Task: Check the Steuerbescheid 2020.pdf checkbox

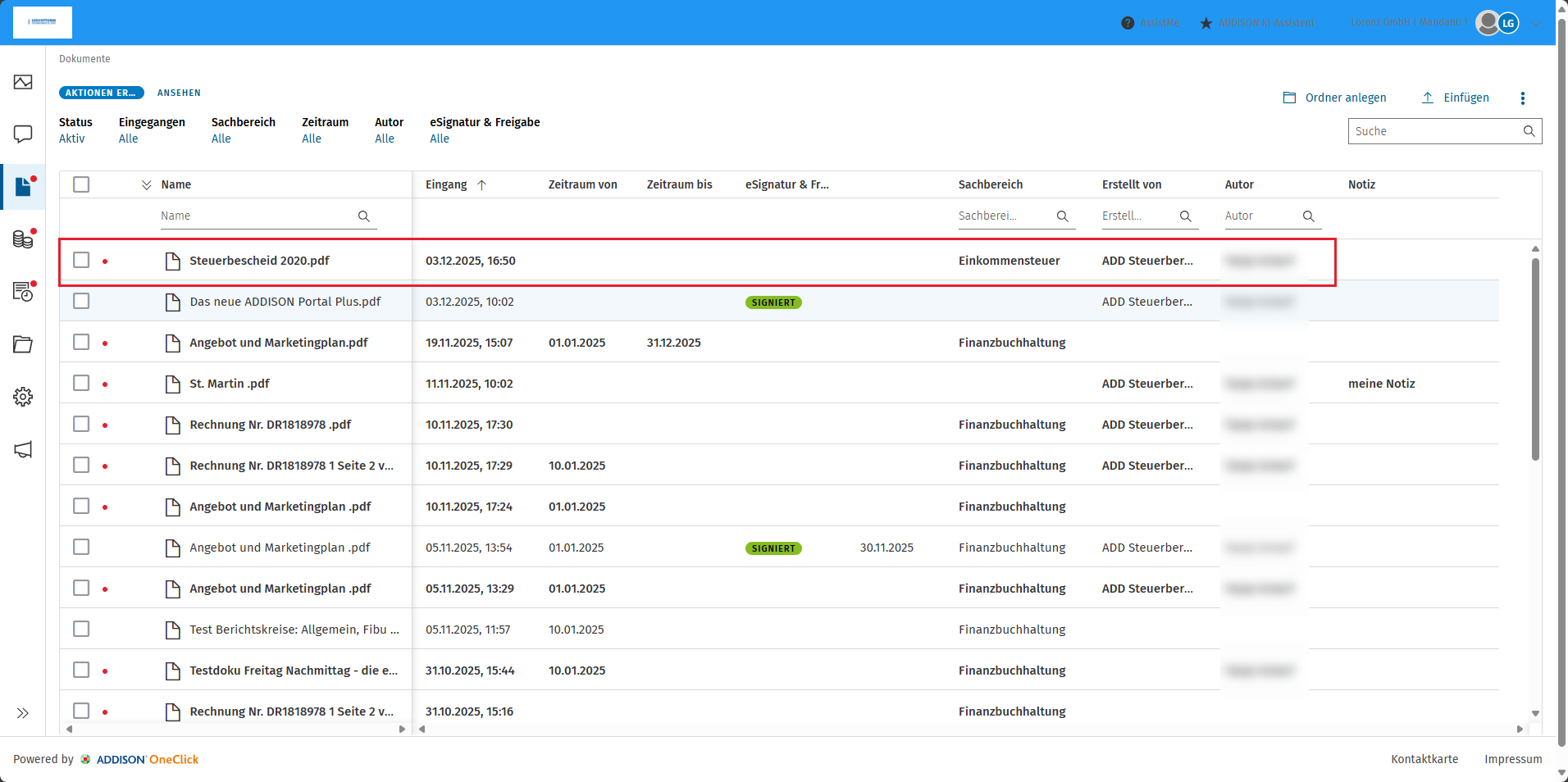Action: click(81, 260)
